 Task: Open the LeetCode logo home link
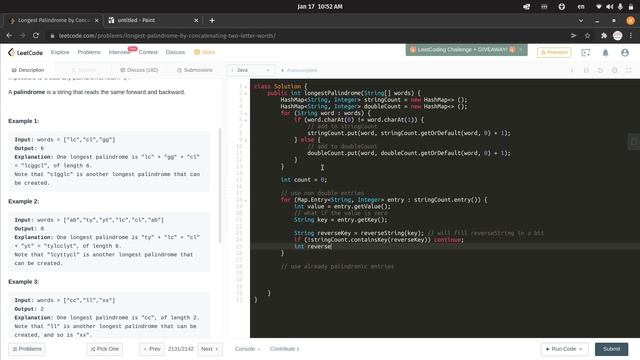(25, 53)
